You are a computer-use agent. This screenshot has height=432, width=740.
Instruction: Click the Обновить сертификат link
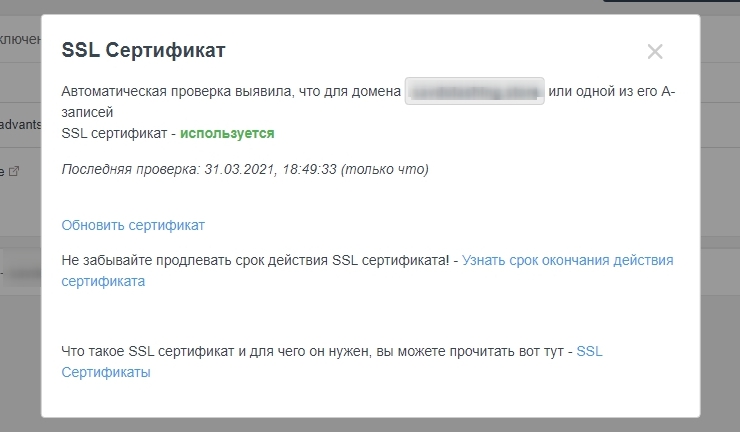pyautogui.click(x=133, y=225)
